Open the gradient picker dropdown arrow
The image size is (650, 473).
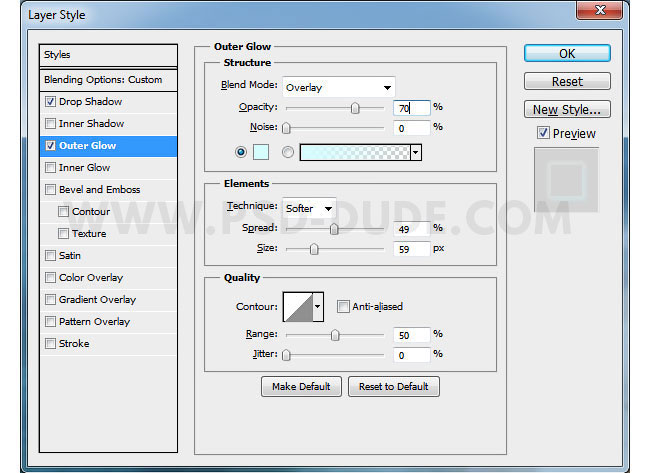coord(415,152)
